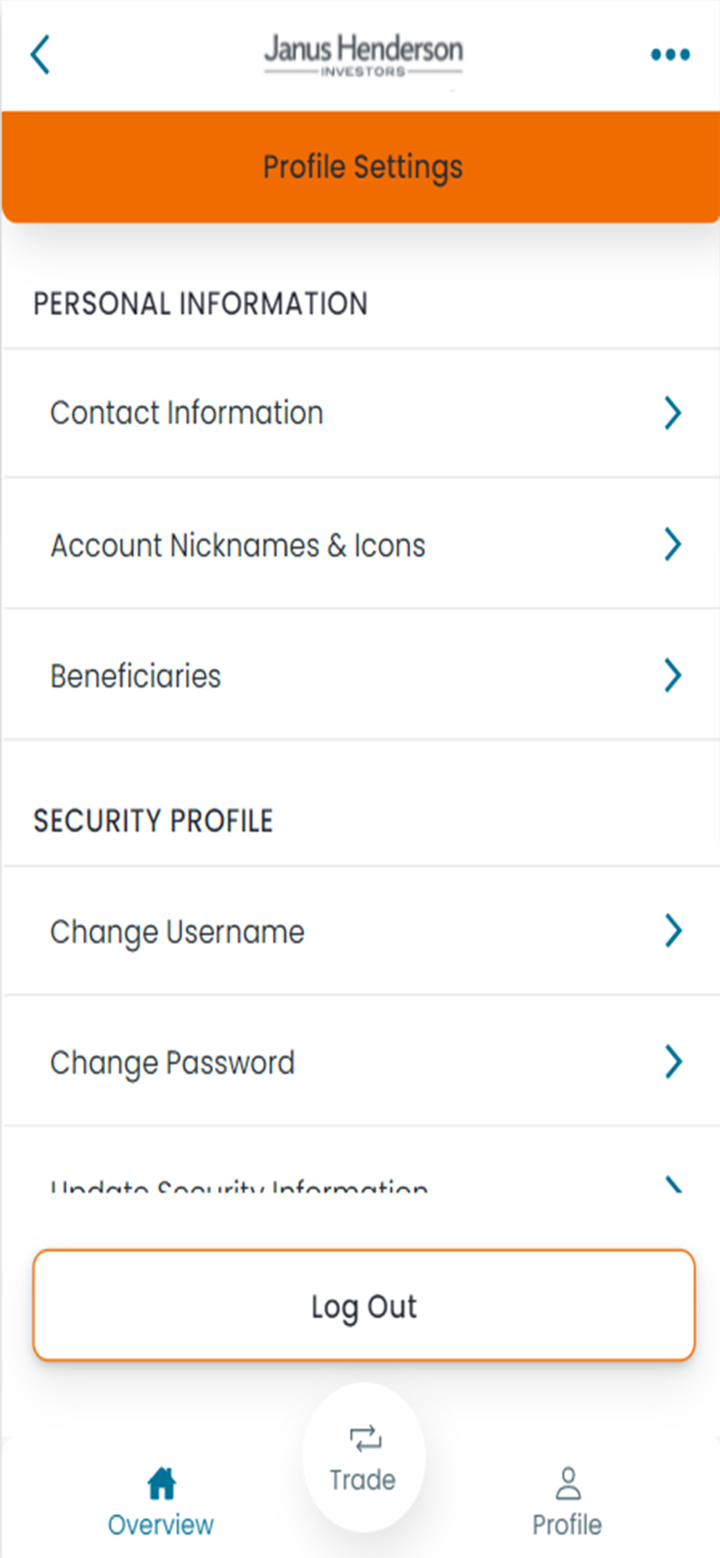The image size is (720, 1558).
Task: Open the three-dot more options menu
Action: (x=670, y=55)
